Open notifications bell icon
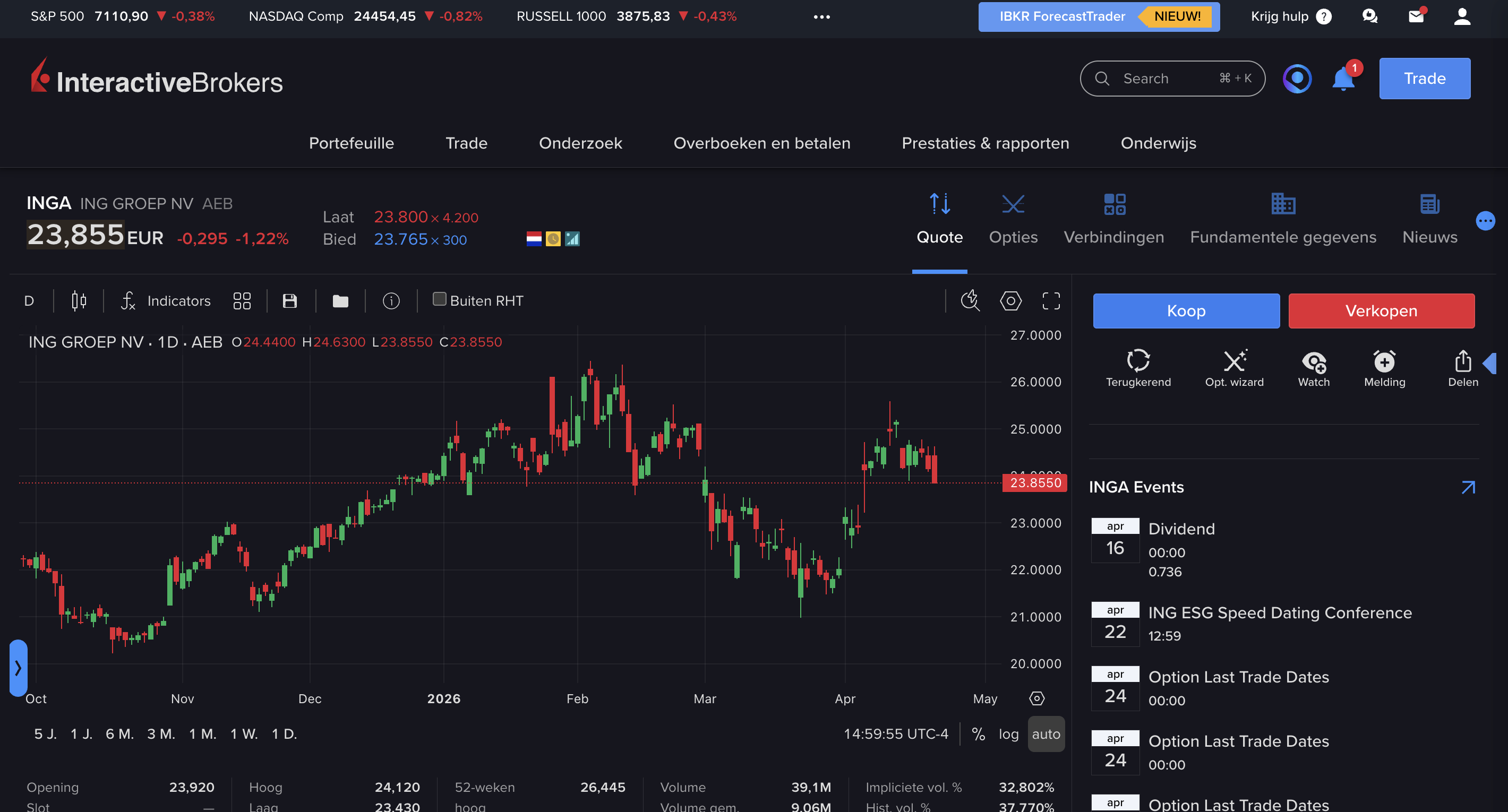Image resolution: width=1508 pixels, height=812 pixels. (1343, 79)
